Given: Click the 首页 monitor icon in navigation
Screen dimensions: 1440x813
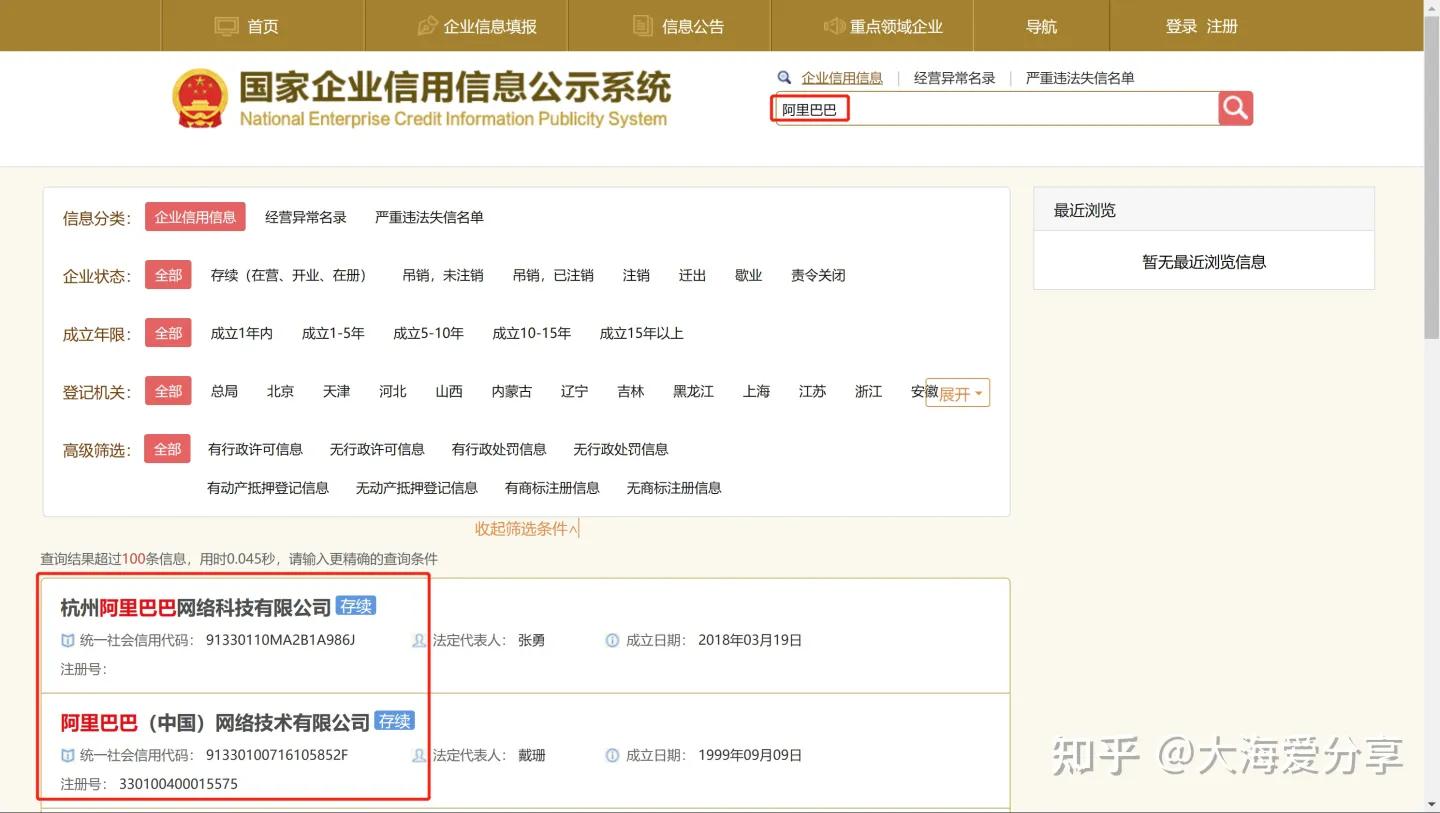Looking at the screenshot, I should [x=226, y=25].
